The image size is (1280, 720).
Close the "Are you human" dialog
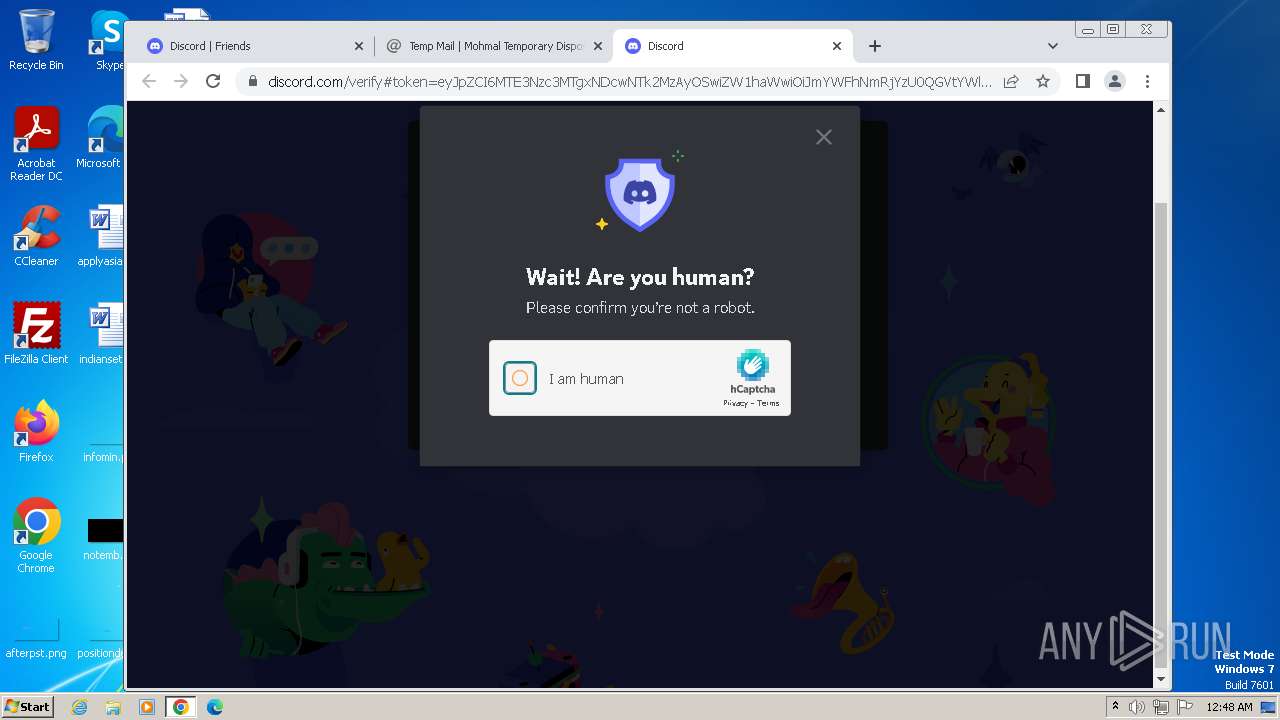tap(823, 137)
